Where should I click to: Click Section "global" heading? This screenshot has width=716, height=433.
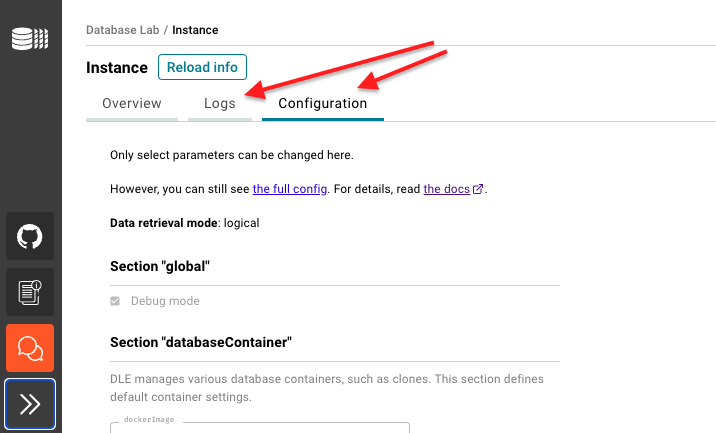tap(160, 266)
